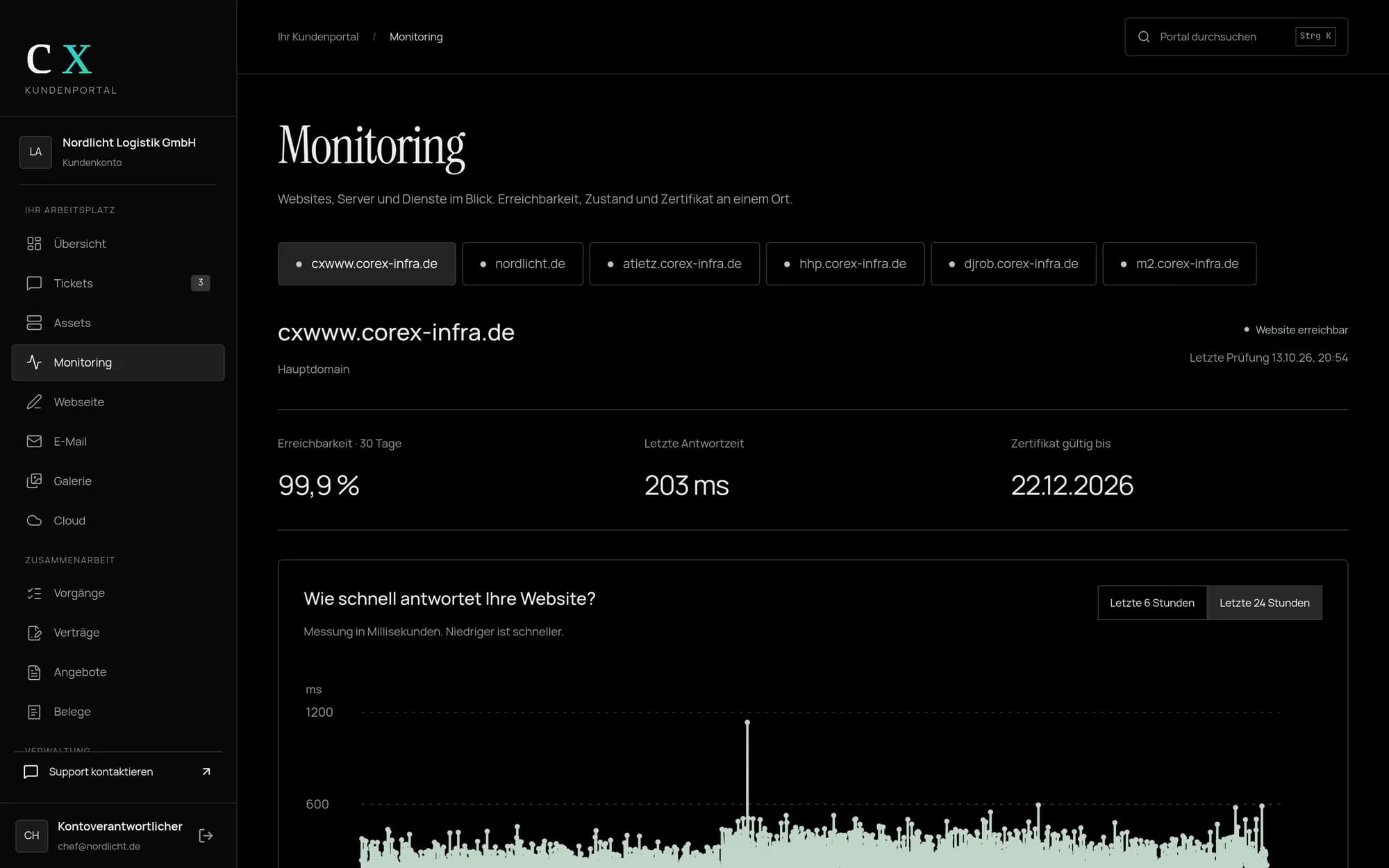Switch chart to Letzte 6 Stunden
This screenshot has height=868, width=1389.
click(x=1152, y=603)
